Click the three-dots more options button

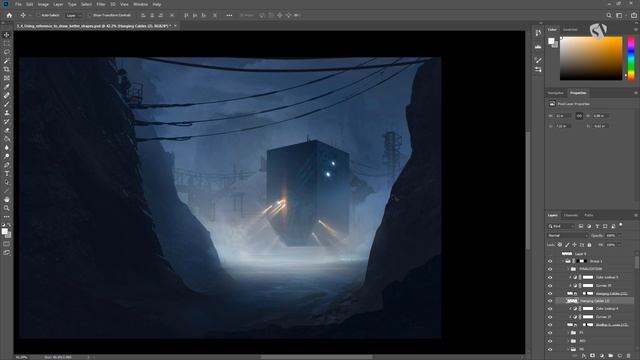(x=229, y=15)
